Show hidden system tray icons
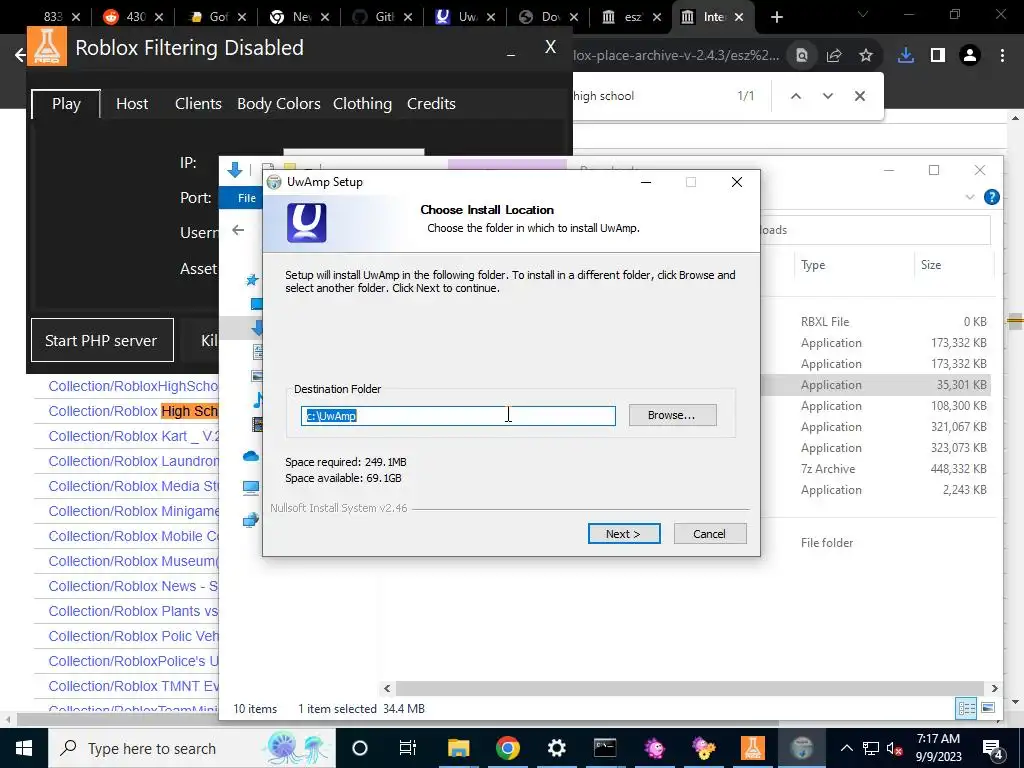The height and width of the screenshot is (768, 1024). [846, 748]
